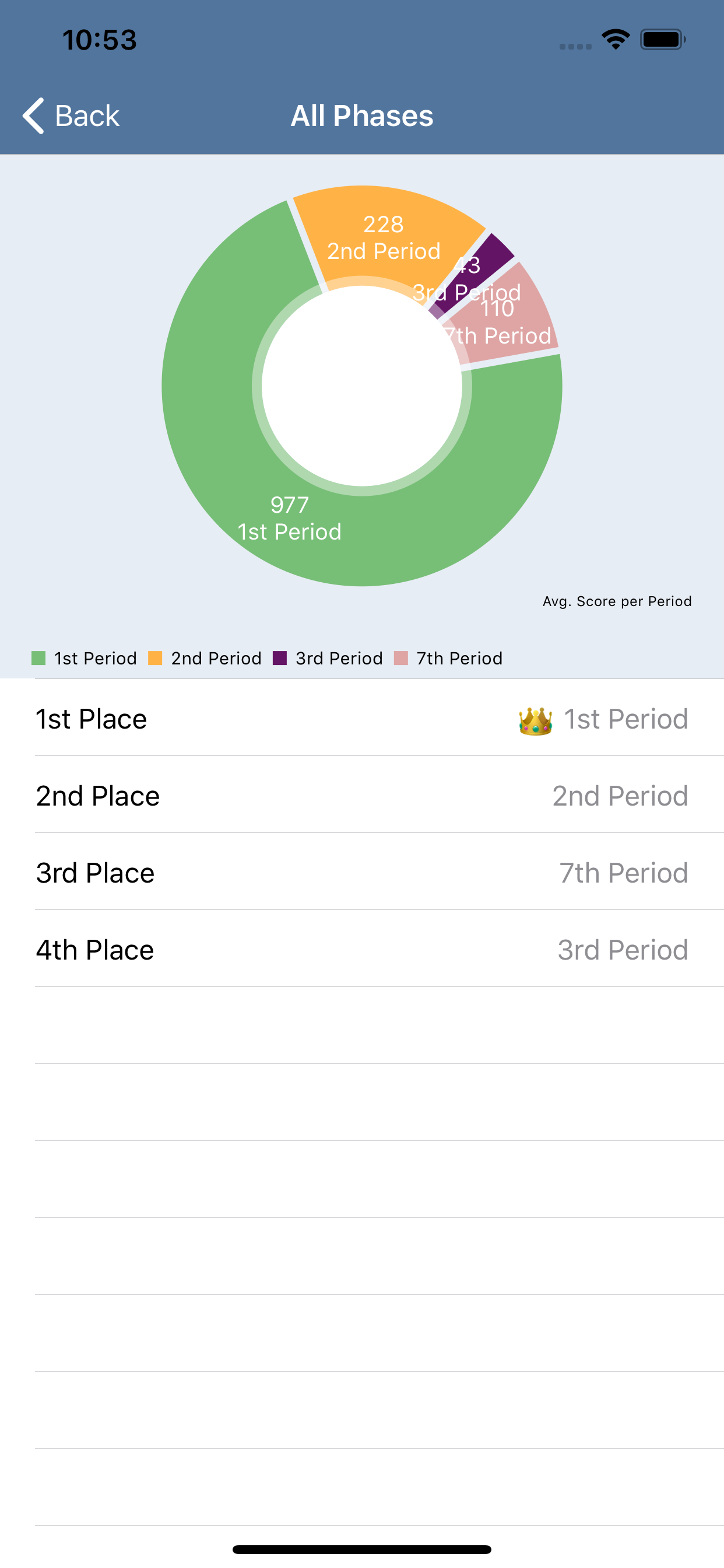This screenshot has height=1568, width=724.
Task: Tap the back chevron arrow
Action: (33, 115)
